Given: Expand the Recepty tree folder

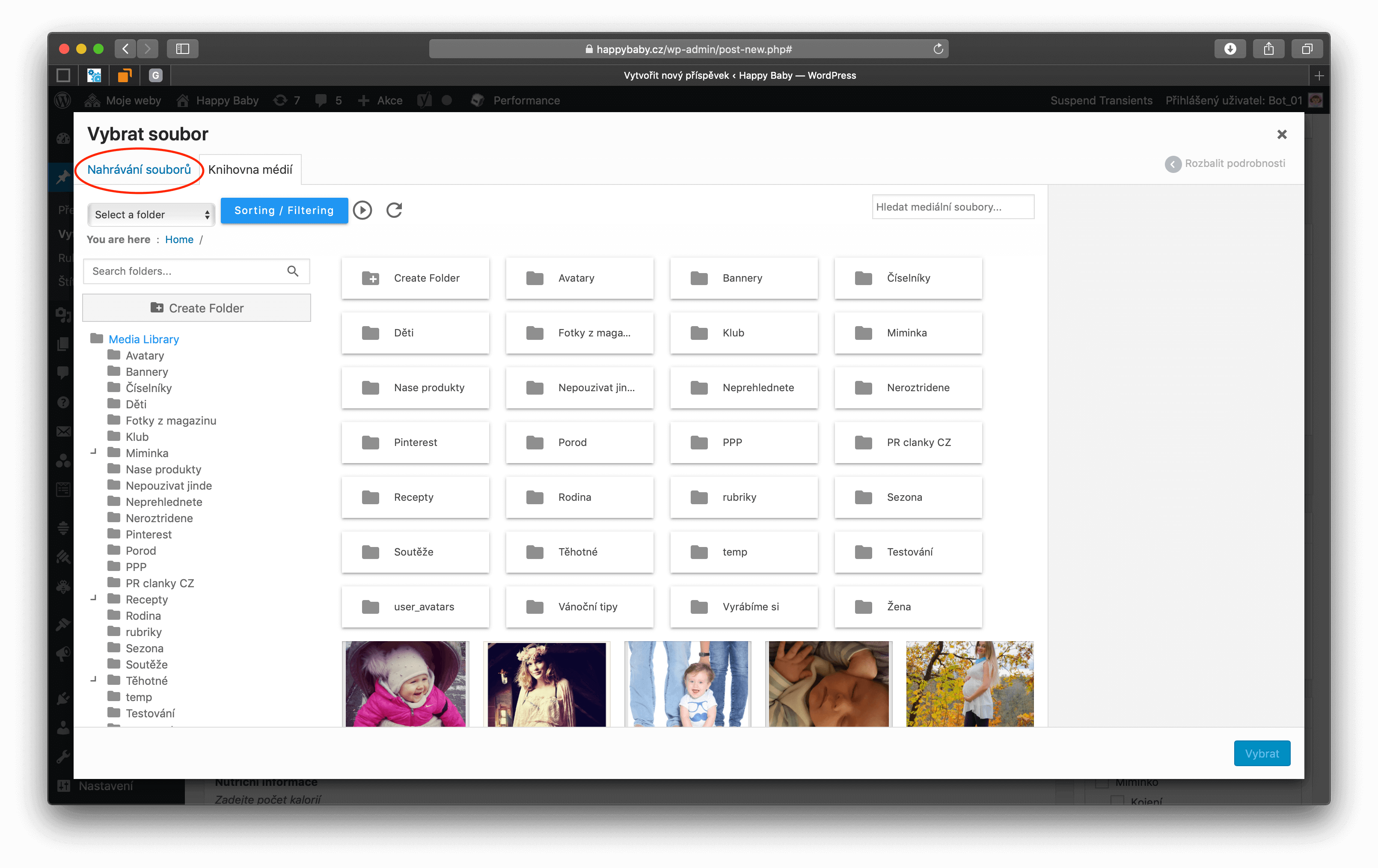Looking at the screenshot, I should 94,598.
